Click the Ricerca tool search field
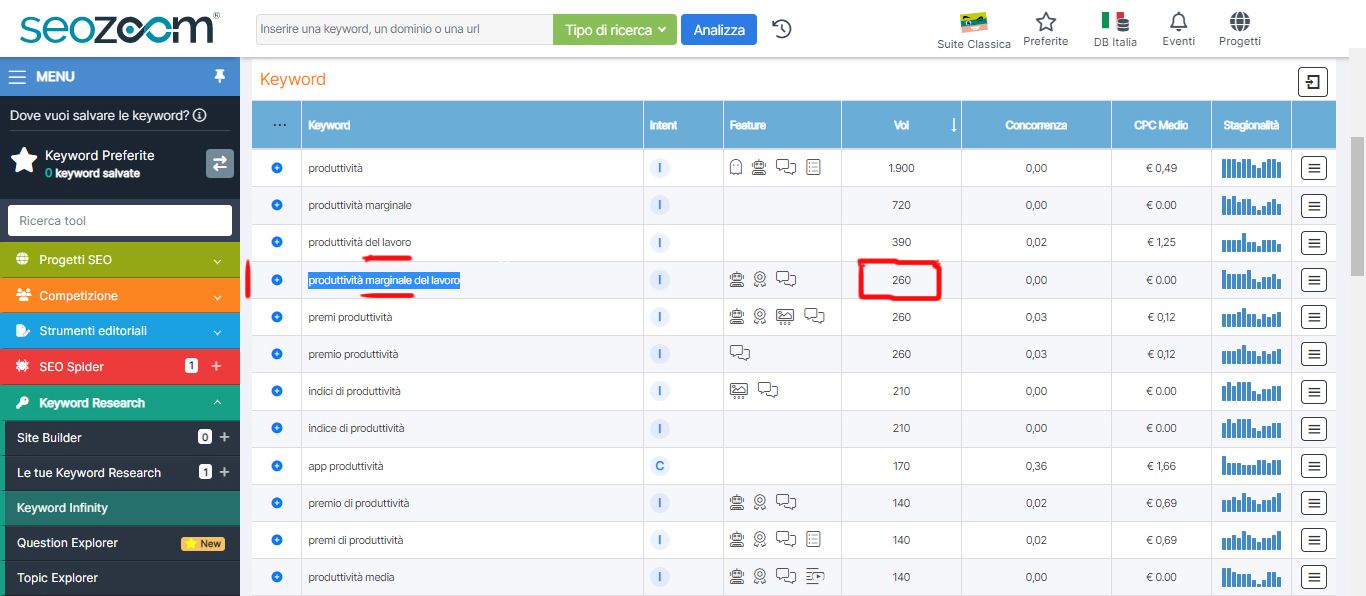1366x596 pixels. point(119,220)
